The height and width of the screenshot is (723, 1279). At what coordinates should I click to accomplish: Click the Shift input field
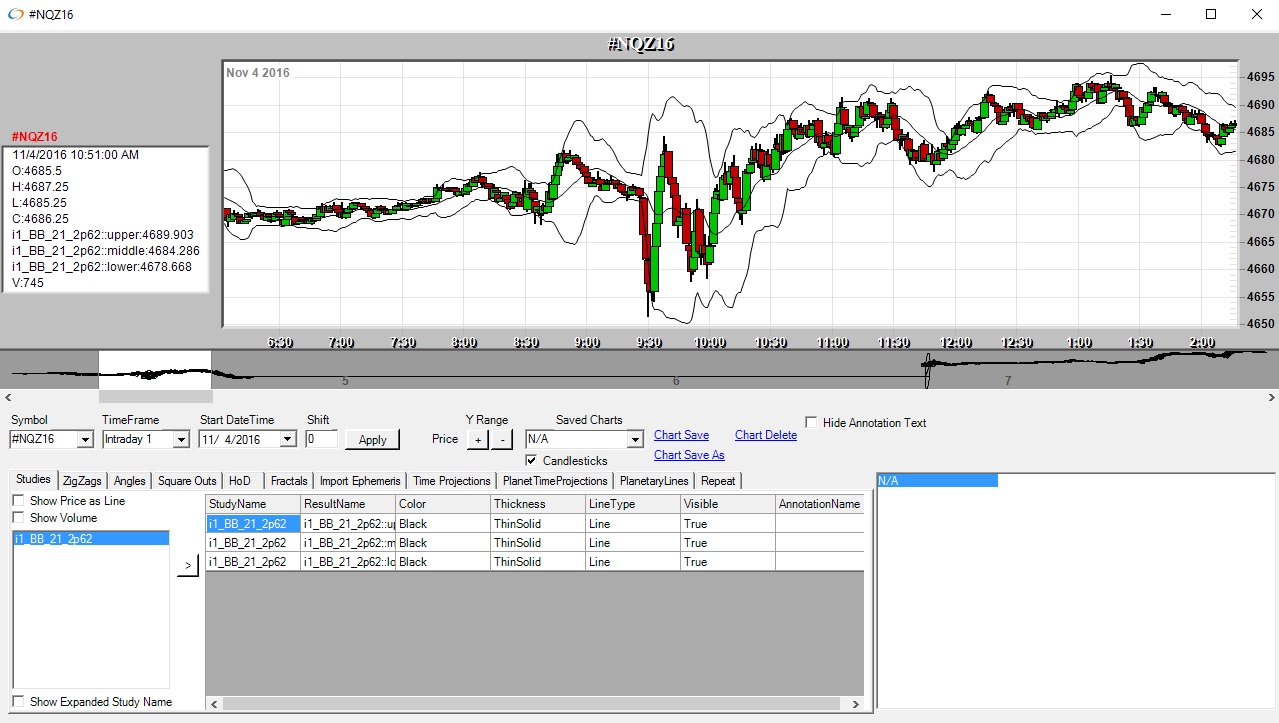321,439
